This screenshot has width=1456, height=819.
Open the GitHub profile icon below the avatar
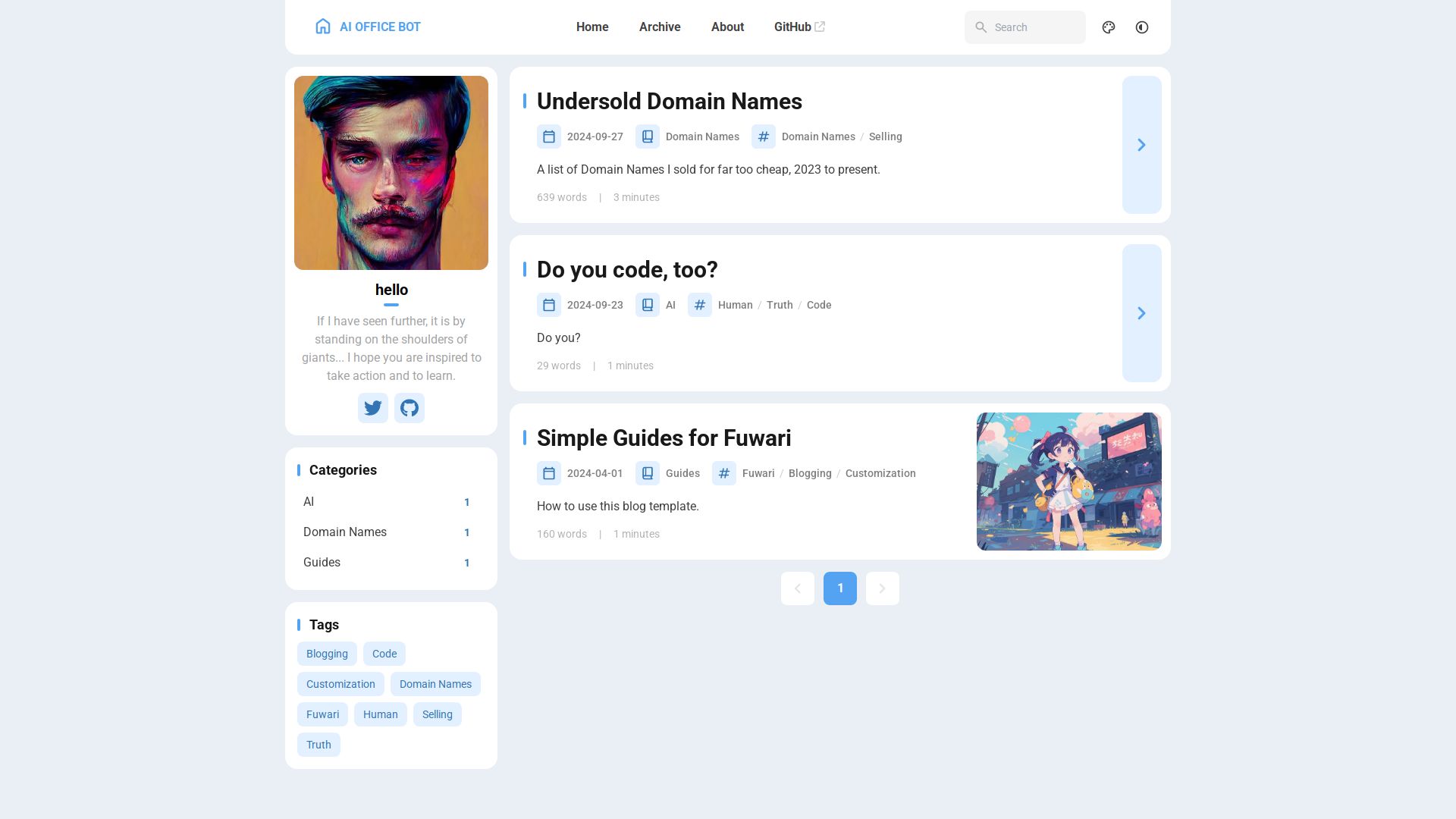click(409, 408)
